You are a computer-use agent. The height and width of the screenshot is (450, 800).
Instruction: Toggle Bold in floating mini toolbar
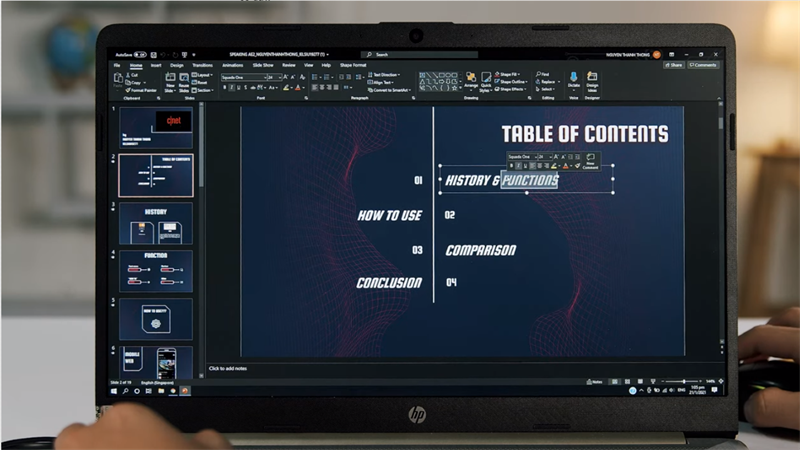click(x=511, y=165)
